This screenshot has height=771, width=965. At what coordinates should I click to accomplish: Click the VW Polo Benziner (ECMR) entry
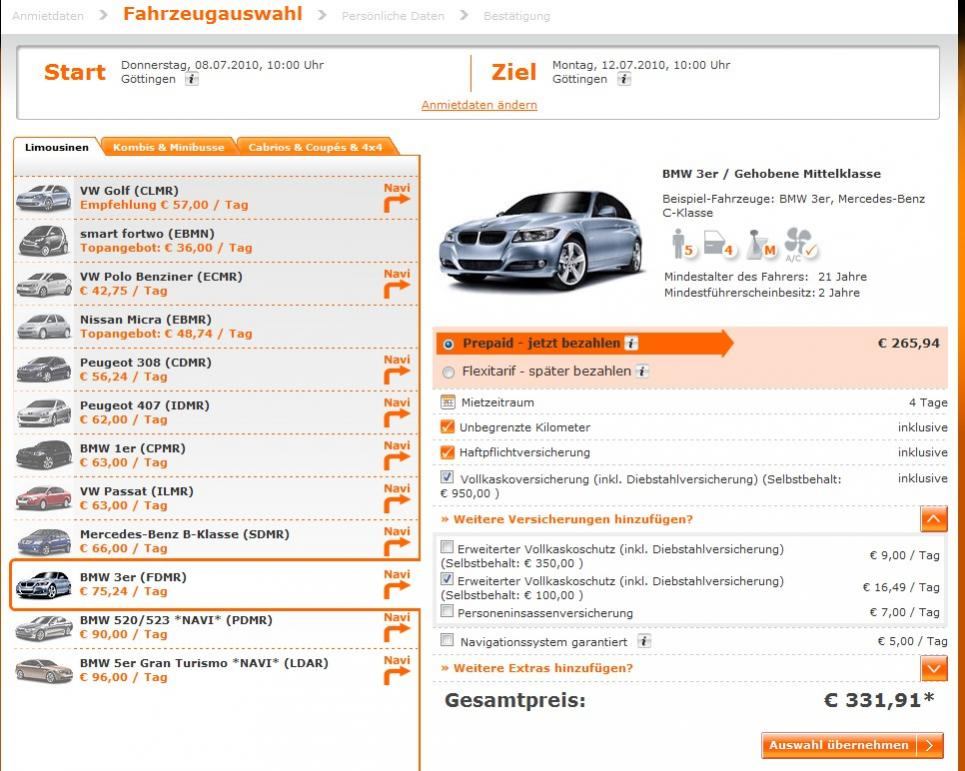[216, 284]
